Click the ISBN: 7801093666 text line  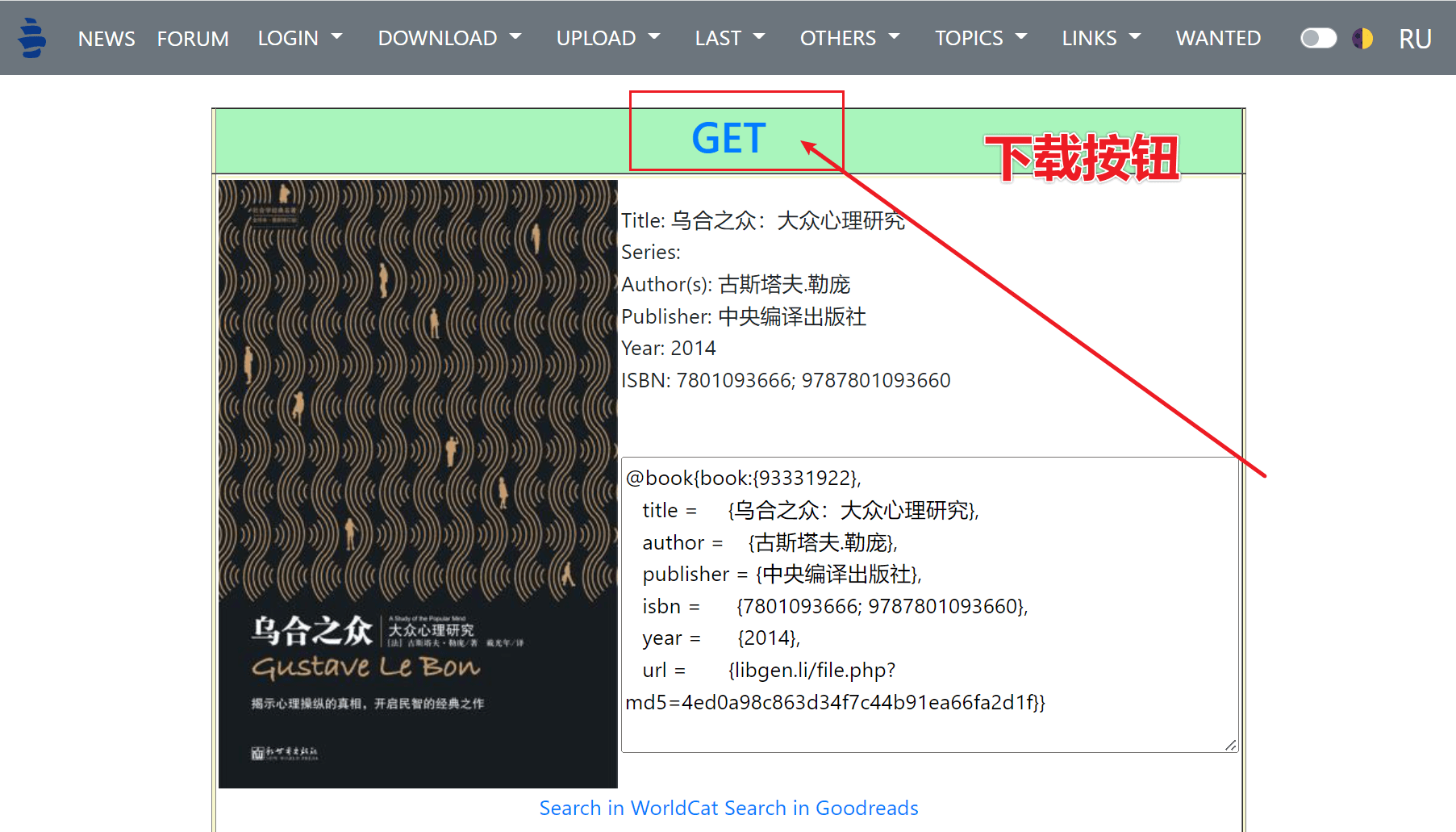tap(786, 380)
